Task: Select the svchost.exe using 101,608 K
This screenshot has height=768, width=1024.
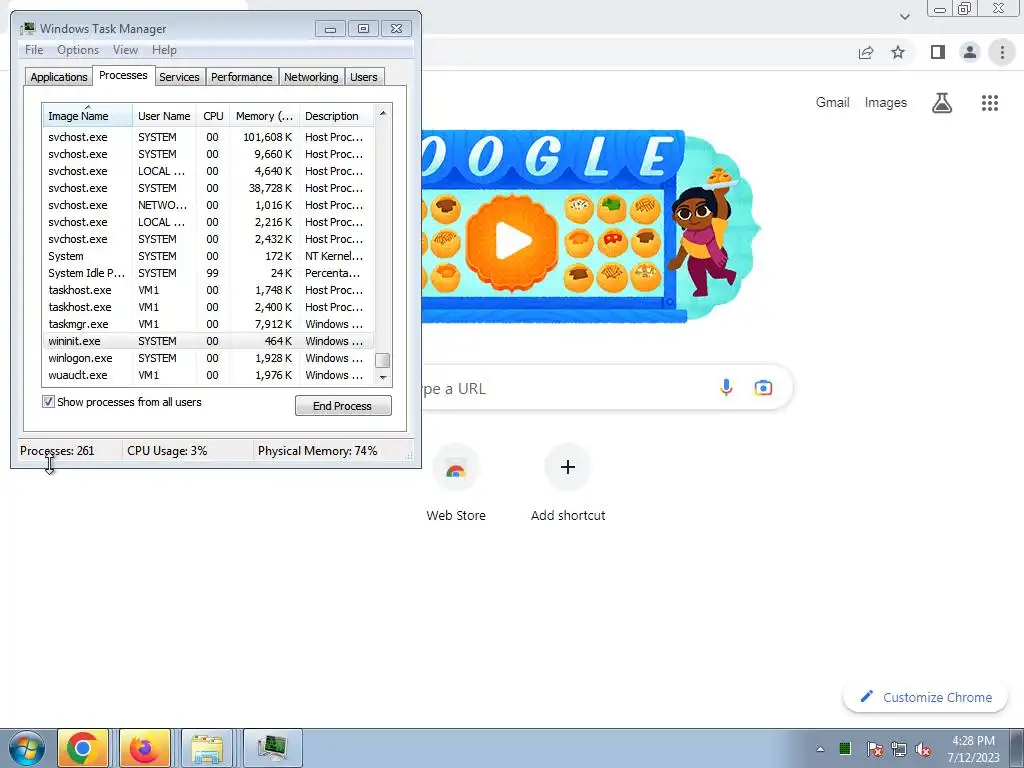Action: point(208,137)
